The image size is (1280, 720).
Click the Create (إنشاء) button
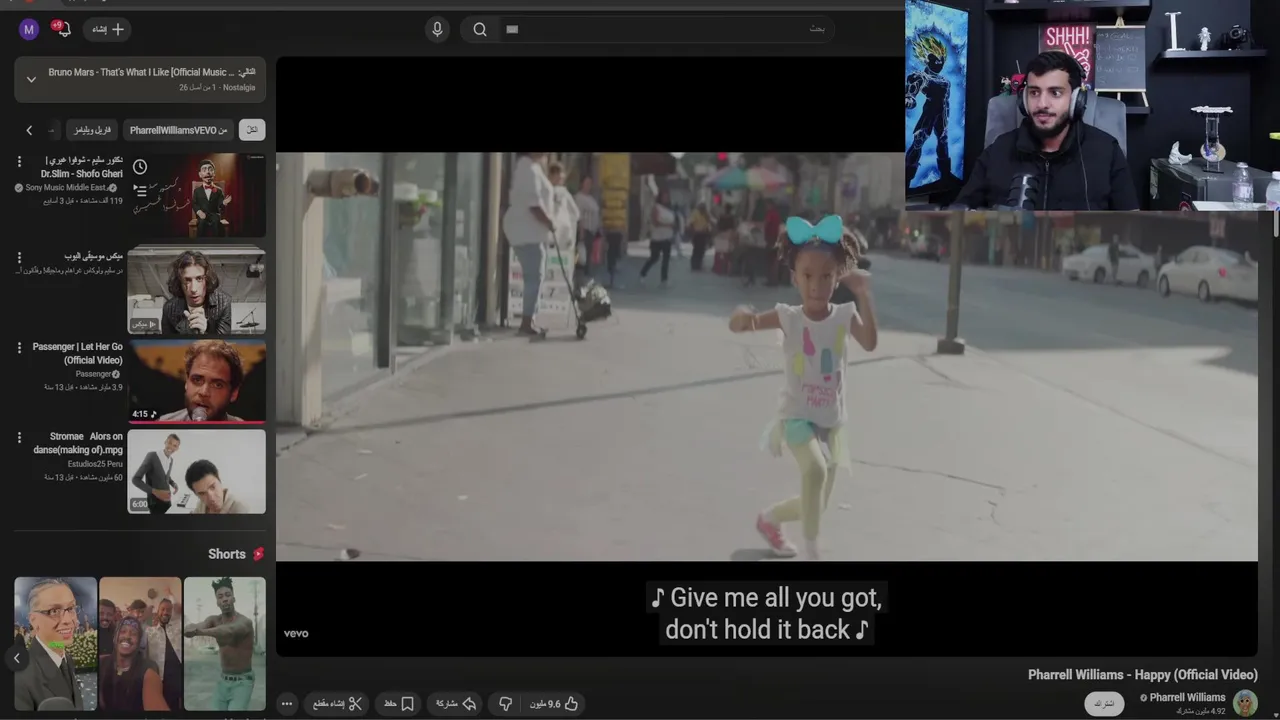[x=108, y=29]
